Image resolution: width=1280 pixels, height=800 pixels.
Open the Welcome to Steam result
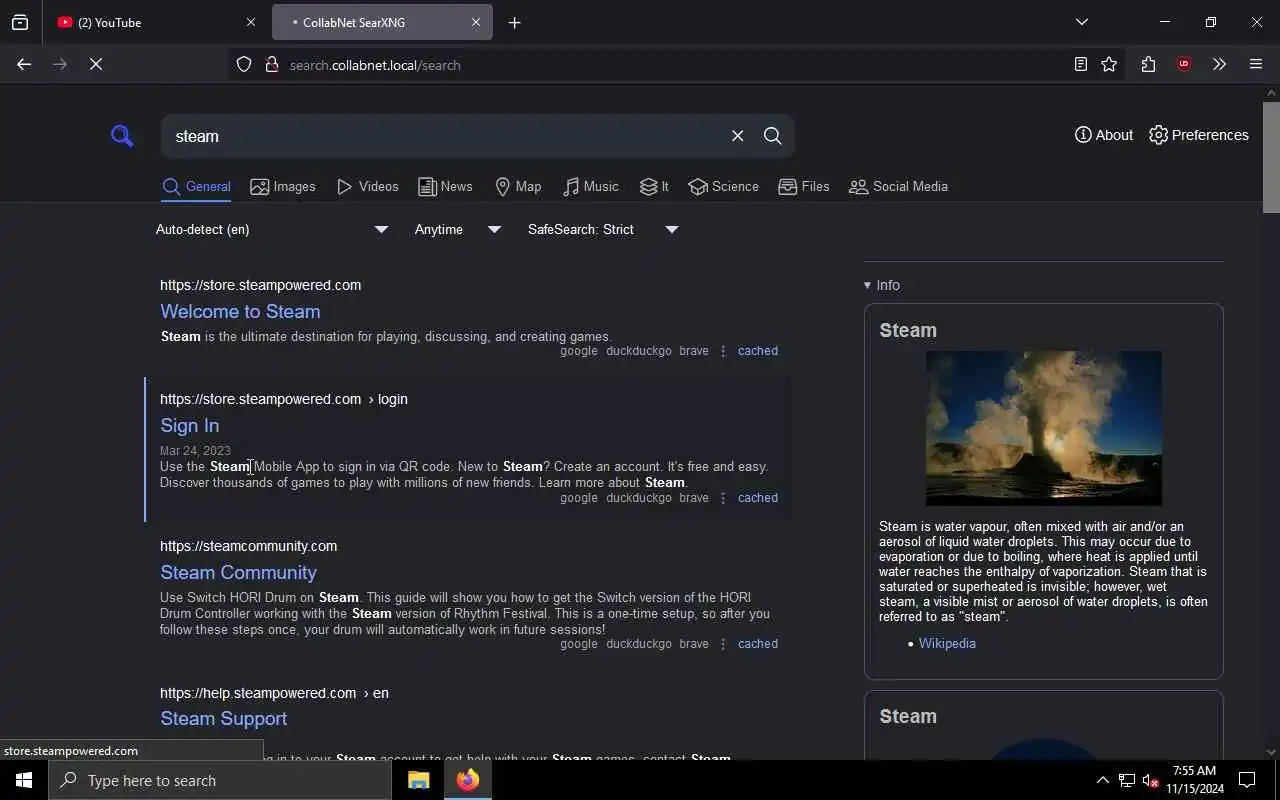click(240, 312)
